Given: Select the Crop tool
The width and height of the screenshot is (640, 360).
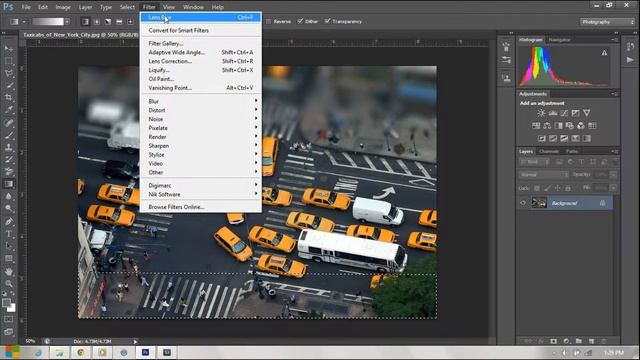Looking at the screenshot, I should click(9, 97).
